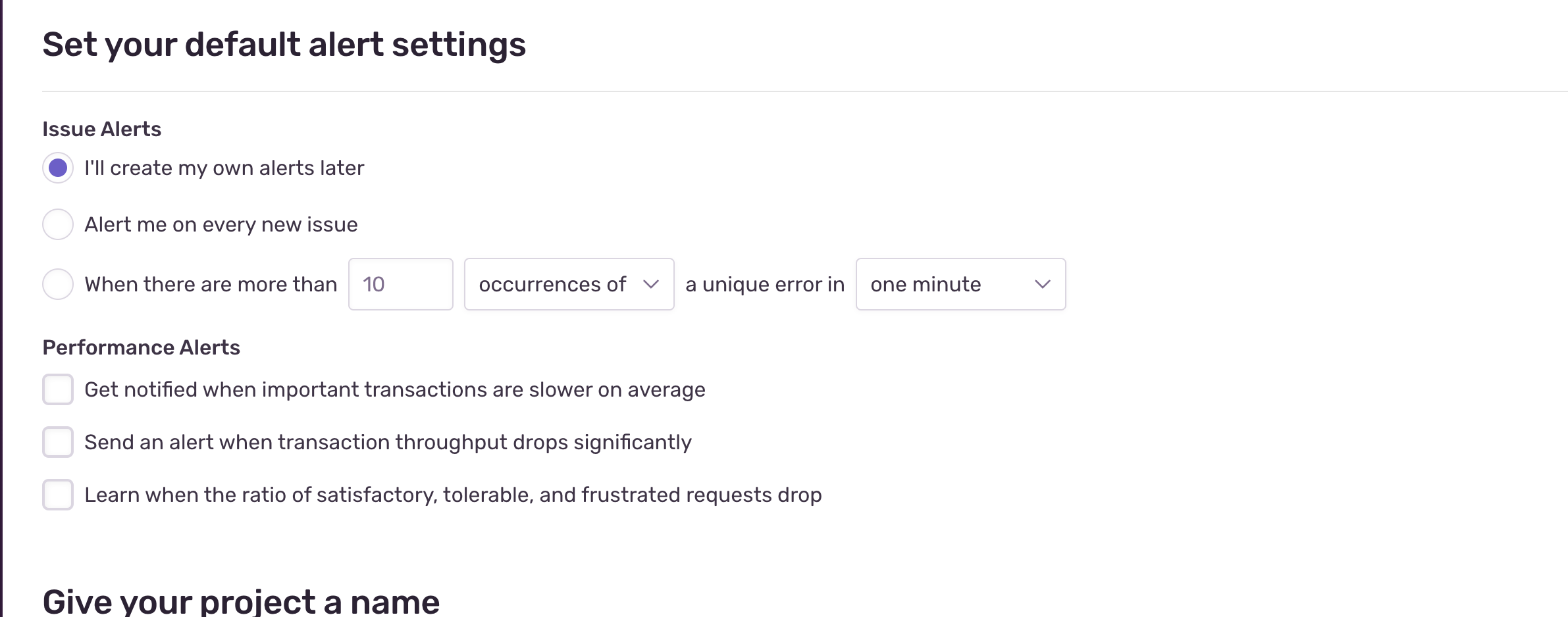Click the occurrences threshold number field

(400, 284)
